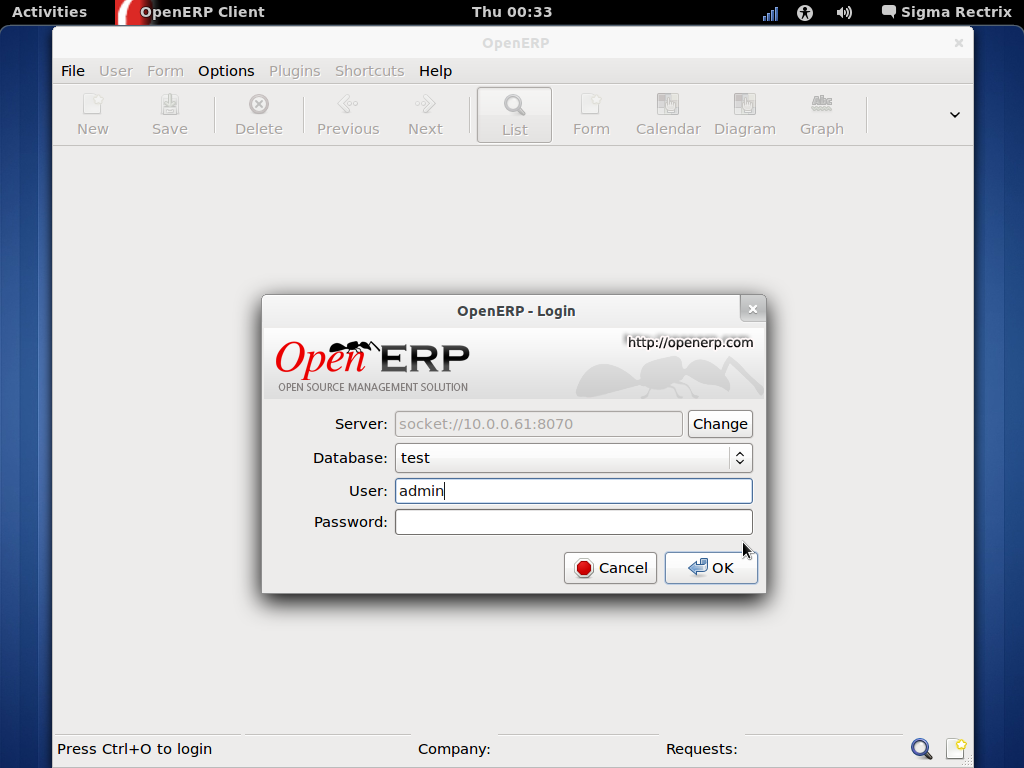Click into the Password field
Viewport: 1024px width, 768px height.
pos(573,522)
